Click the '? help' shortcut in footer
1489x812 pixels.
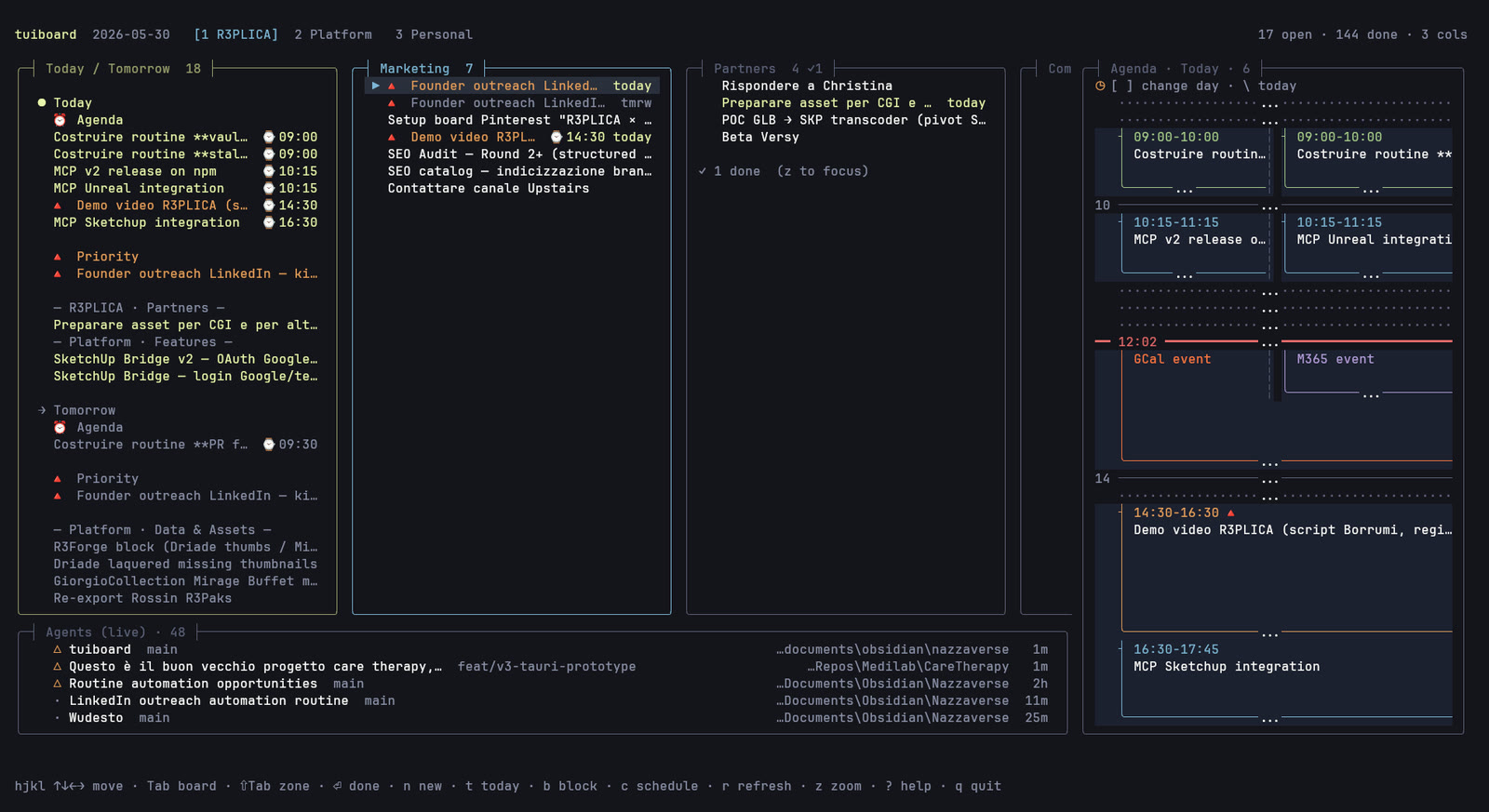point(908,786)
